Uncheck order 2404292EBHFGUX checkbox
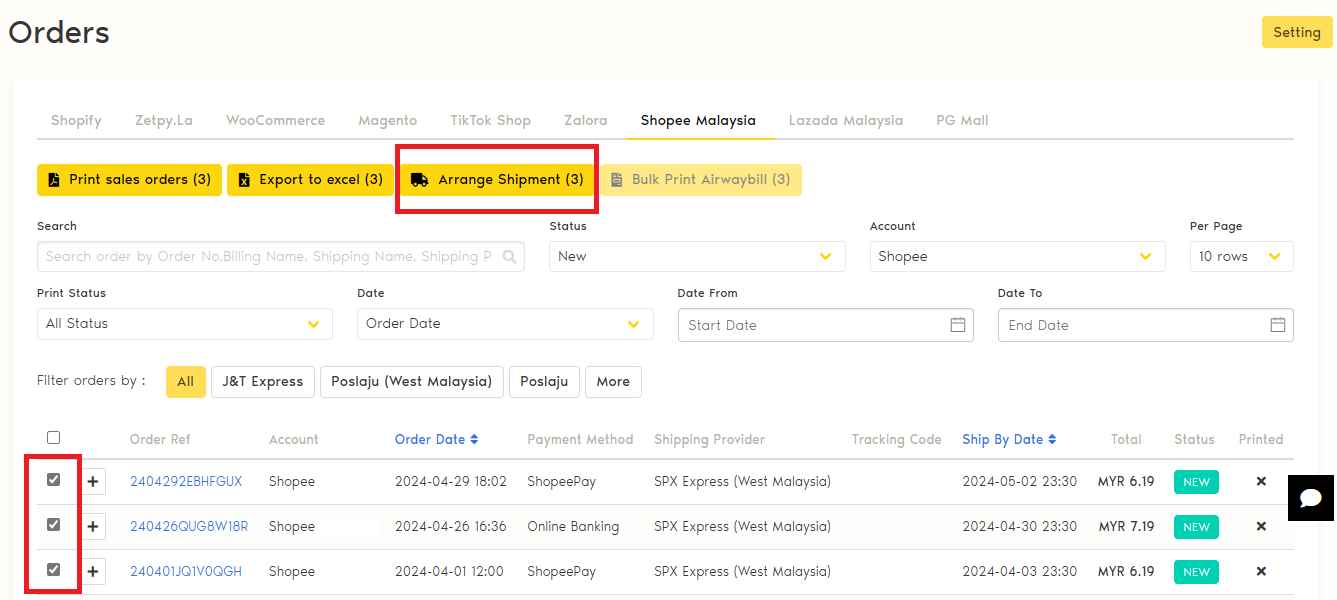The width and height of the screenshot is (1337, 600). coord(54,480)
